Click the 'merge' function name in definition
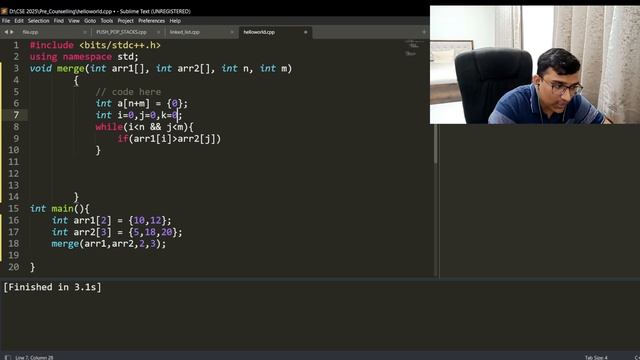Screen dimensions: 640x360 [70, 68]
